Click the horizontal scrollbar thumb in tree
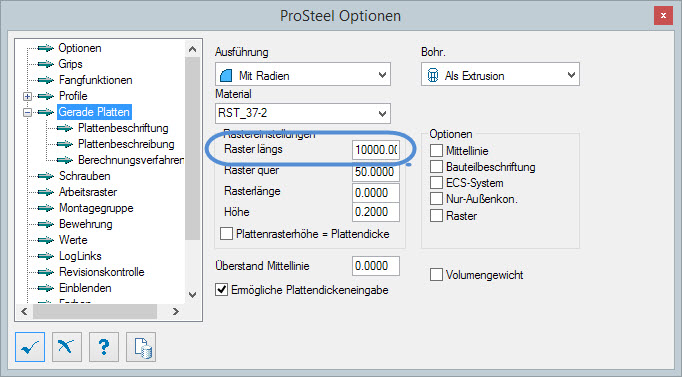The width and height of the screenshot is (682, 377). coord(95,311)
